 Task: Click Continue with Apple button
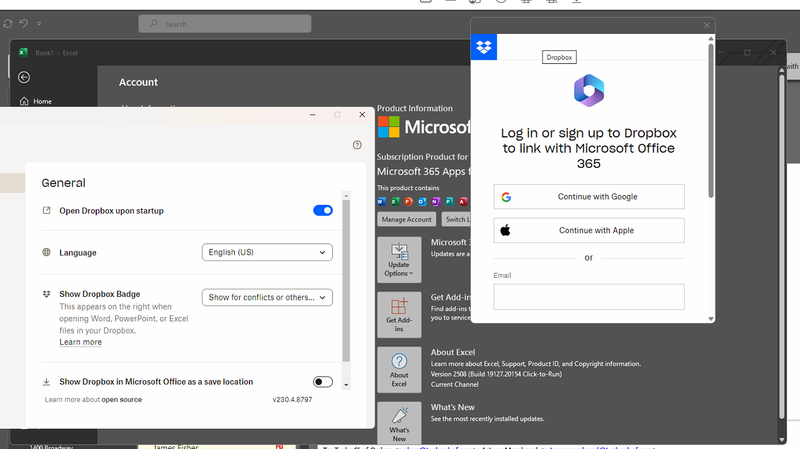point(588,231)
